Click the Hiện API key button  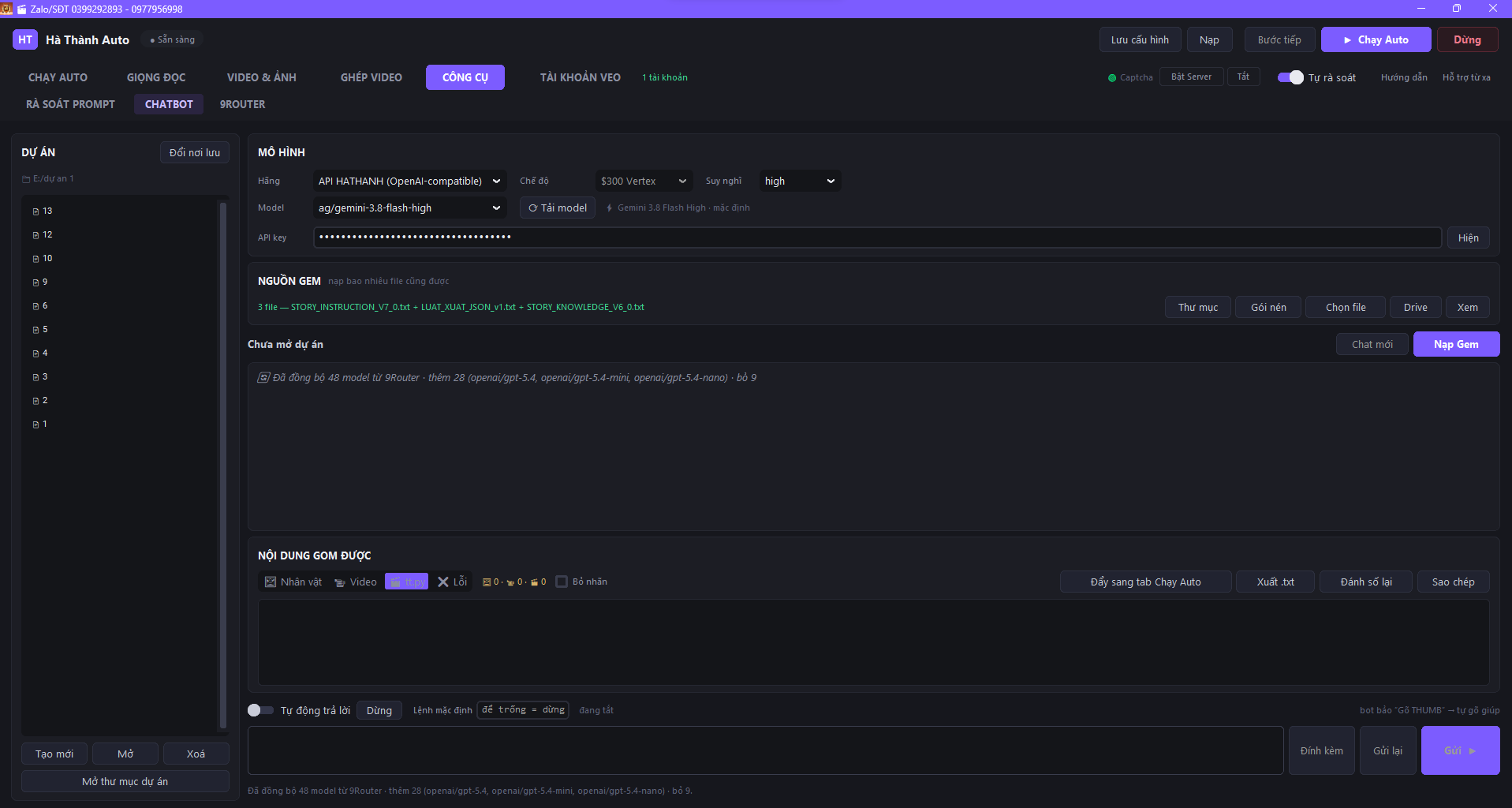click(1468, 238)
